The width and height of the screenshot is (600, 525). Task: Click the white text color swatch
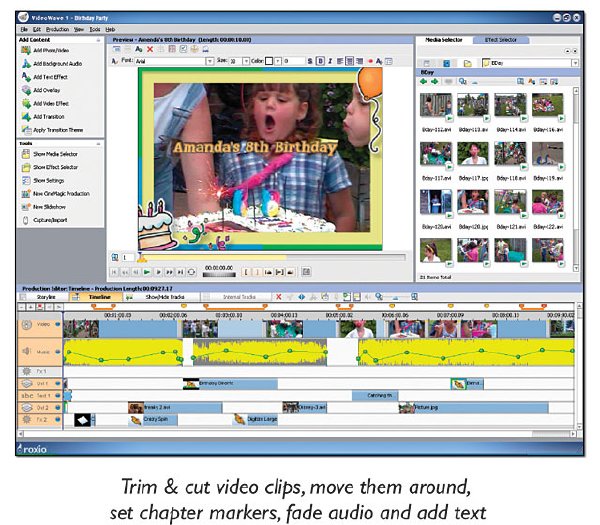(269, 61)
